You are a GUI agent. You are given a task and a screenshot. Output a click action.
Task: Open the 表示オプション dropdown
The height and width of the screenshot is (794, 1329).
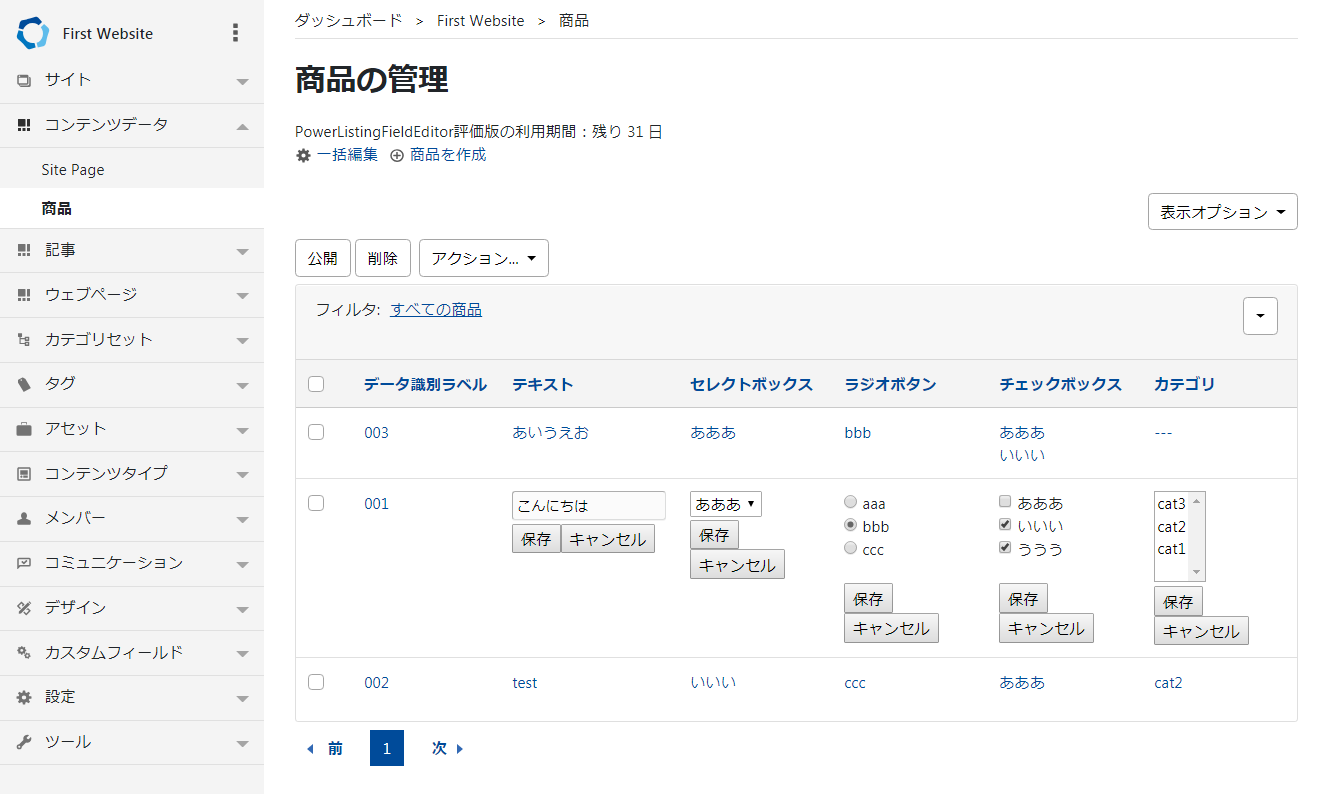point(1222,212)
